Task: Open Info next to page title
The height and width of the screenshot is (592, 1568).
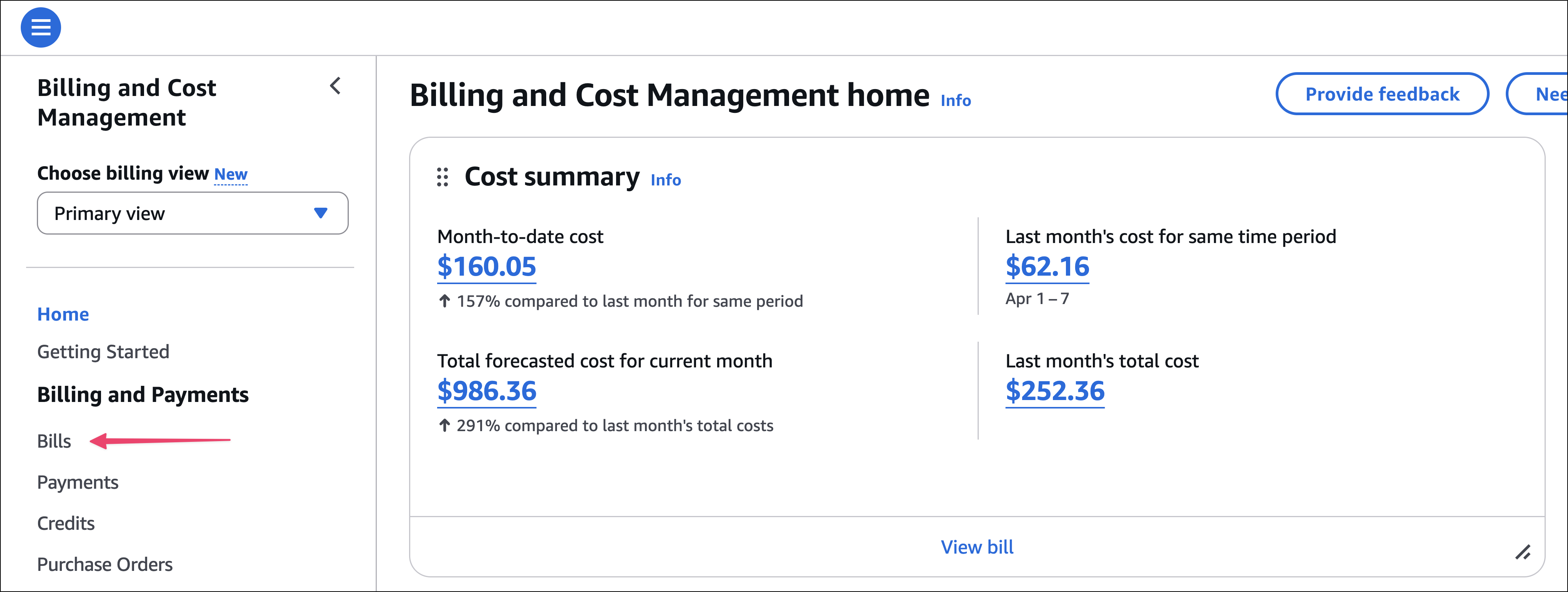Action: (955, 100)
